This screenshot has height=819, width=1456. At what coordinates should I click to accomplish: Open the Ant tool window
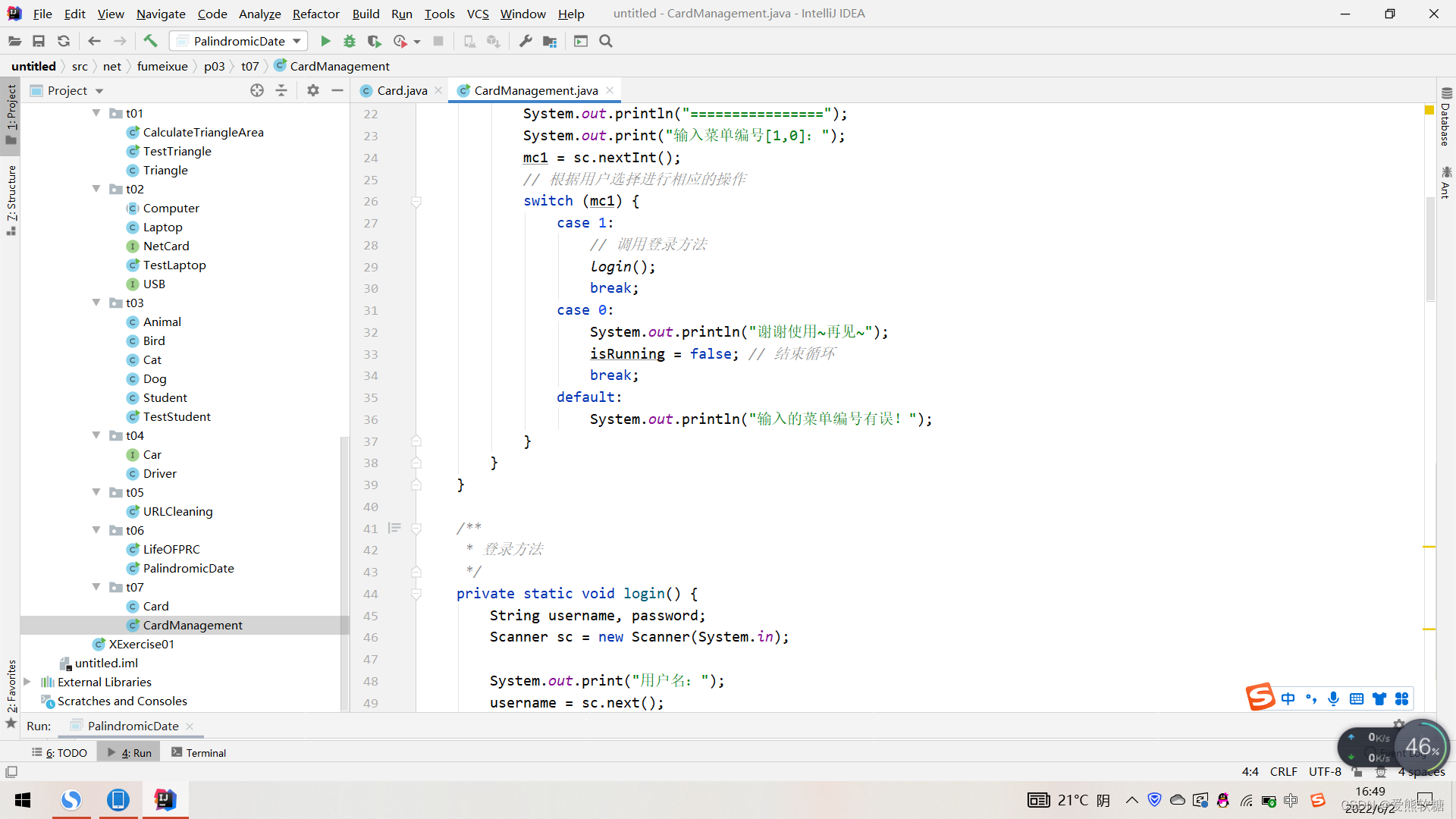point(1445,183)
